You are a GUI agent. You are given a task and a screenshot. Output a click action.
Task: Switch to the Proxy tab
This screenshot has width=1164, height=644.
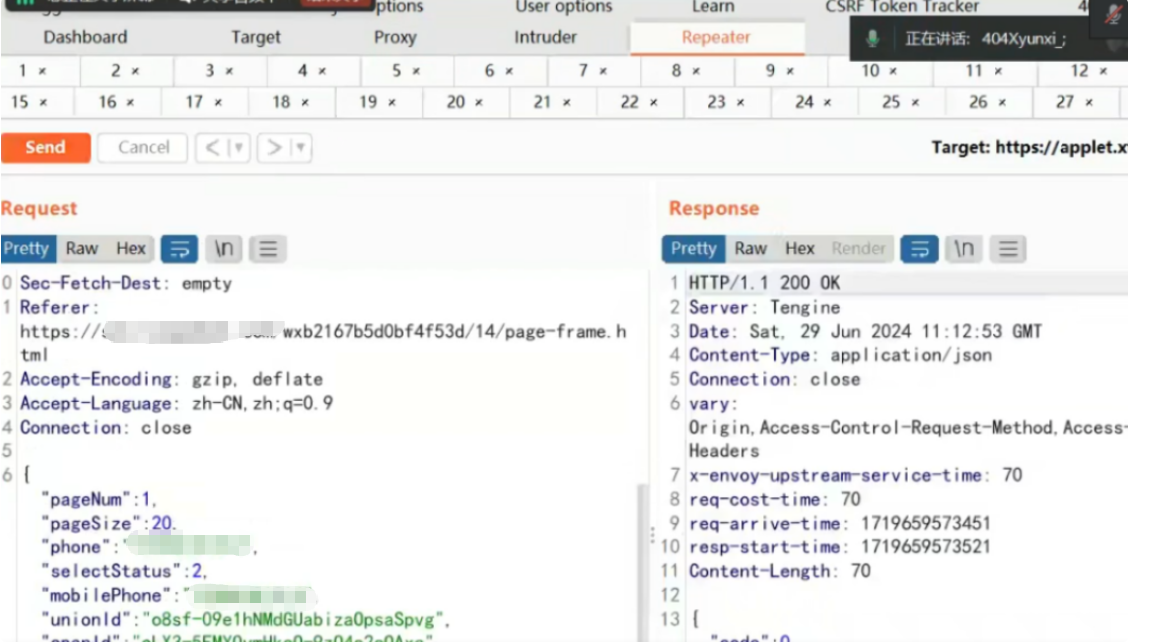click(394, 37)
